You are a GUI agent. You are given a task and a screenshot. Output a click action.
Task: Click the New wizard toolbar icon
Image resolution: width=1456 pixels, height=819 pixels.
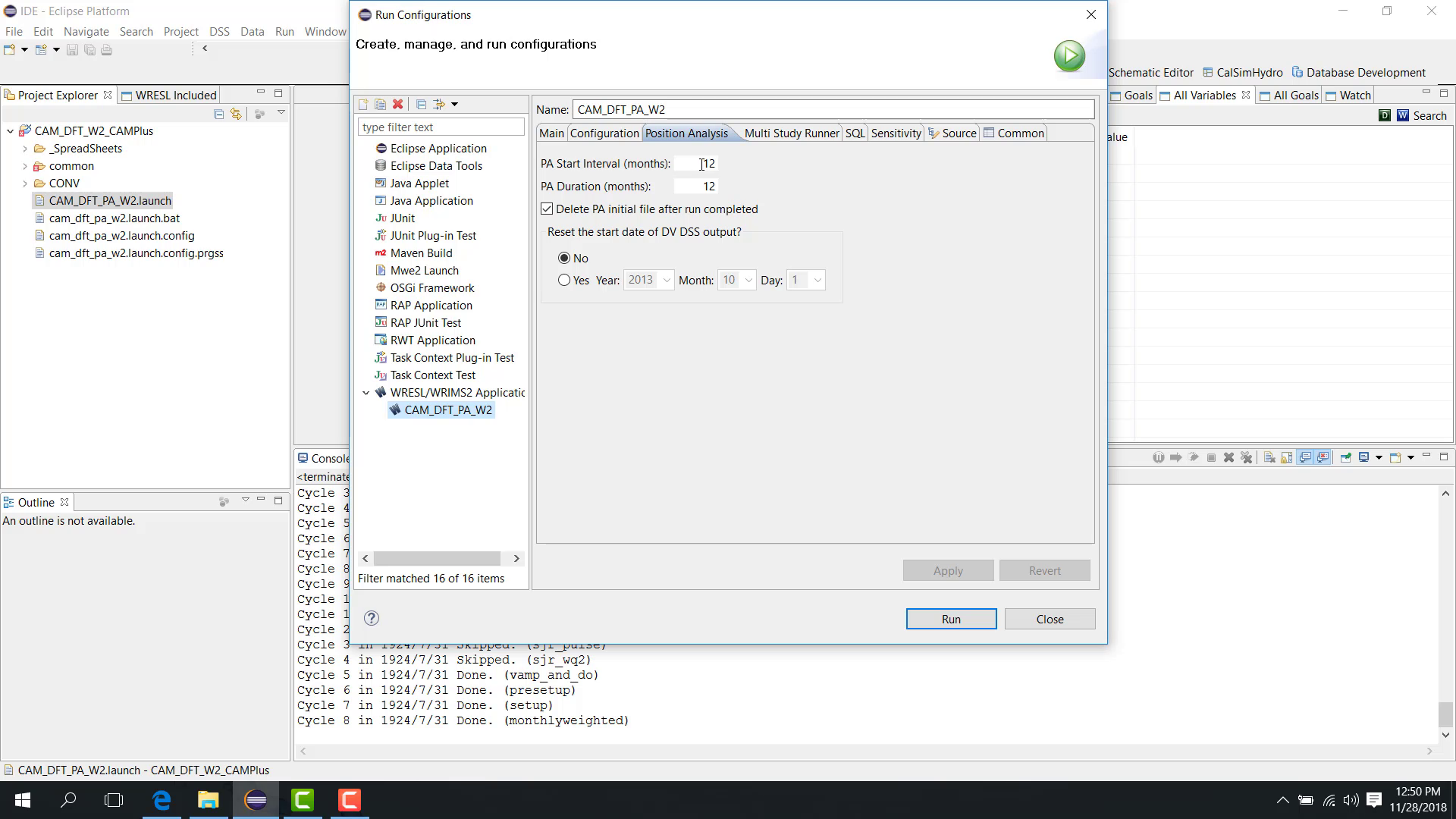(x=9, y=50)
